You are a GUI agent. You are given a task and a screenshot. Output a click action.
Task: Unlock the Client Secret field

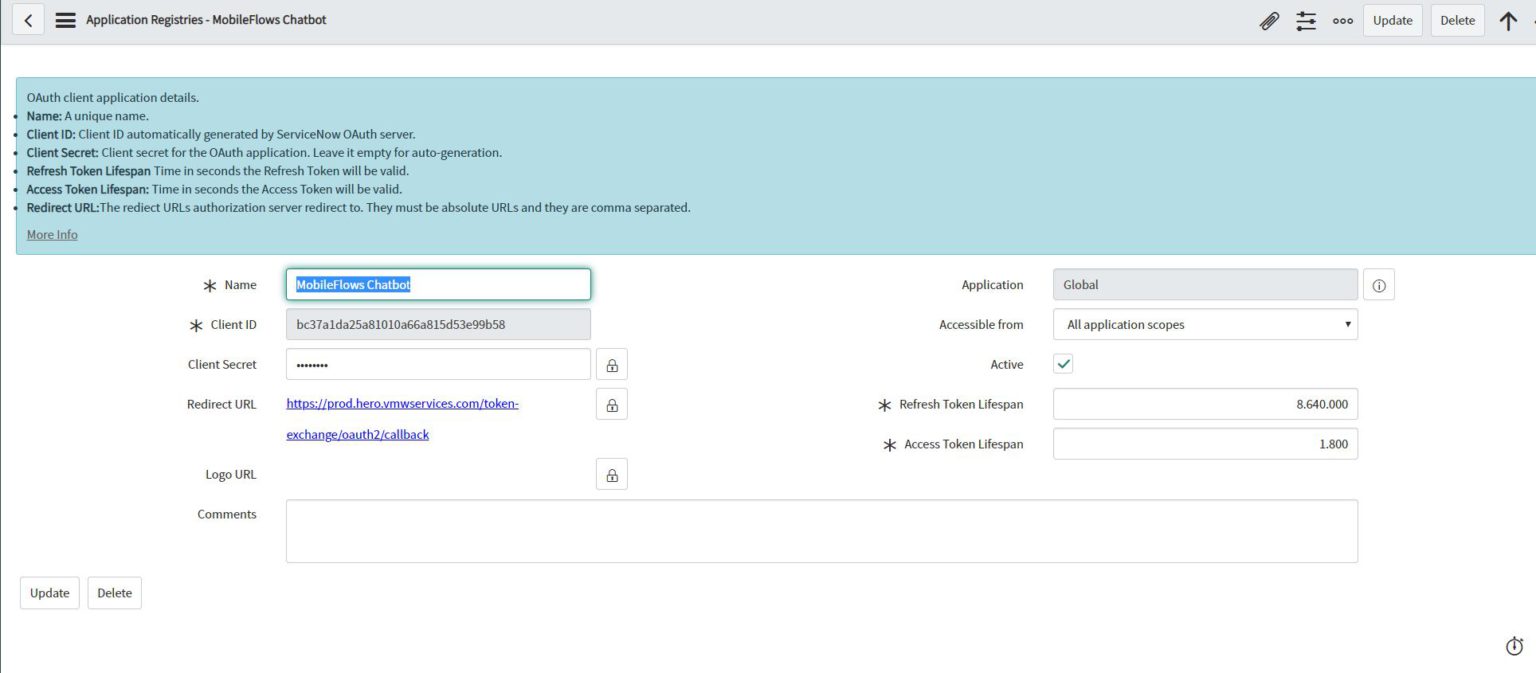pos(611,364)
